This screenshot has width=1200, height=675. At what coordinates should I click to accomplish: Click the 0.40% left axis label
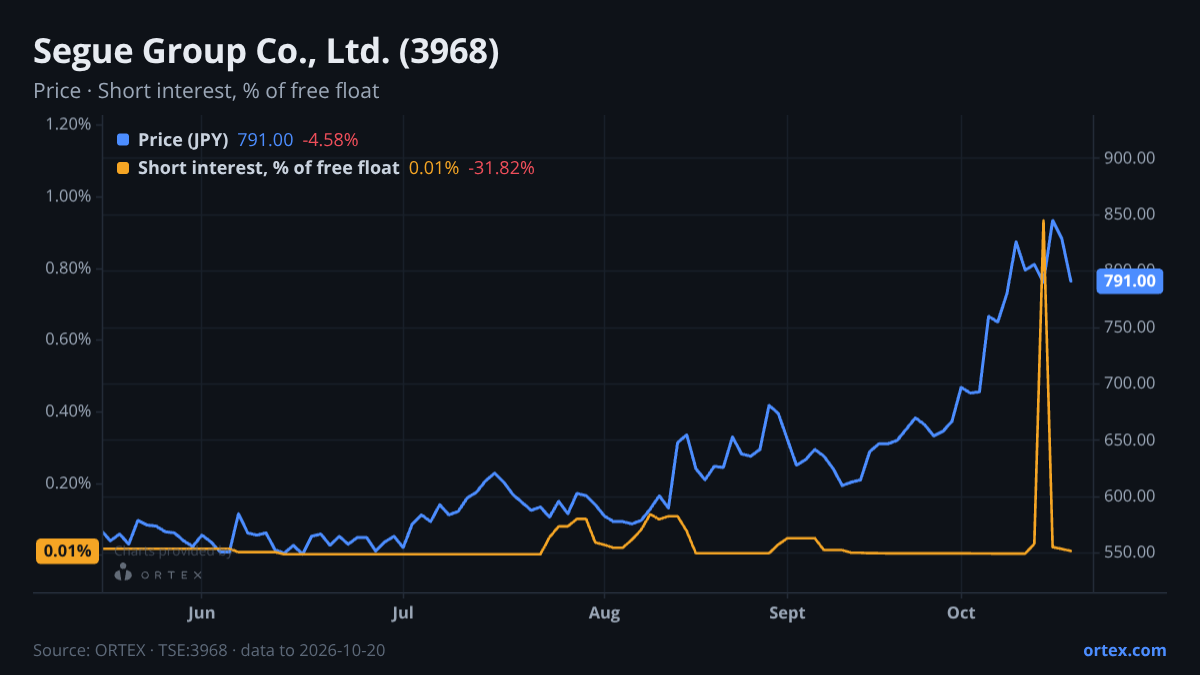pos(68,411)
